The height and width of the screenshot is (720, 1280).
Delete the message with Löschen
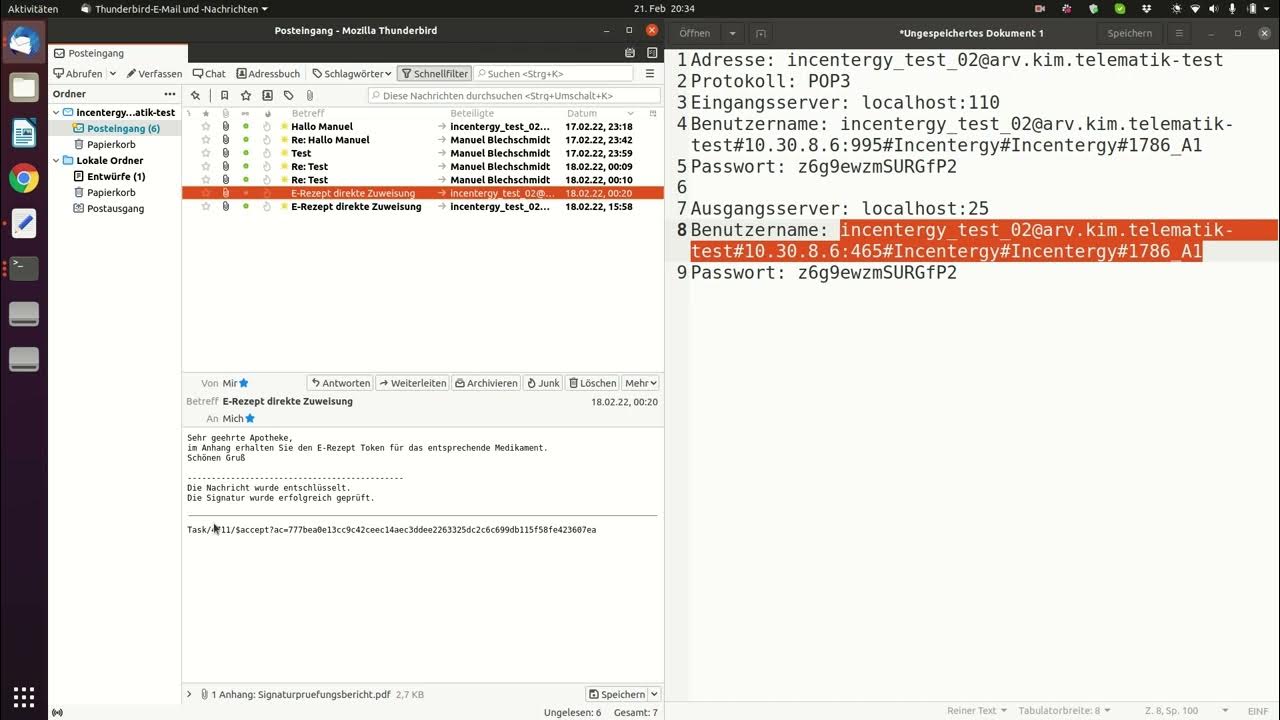point(592,383)
